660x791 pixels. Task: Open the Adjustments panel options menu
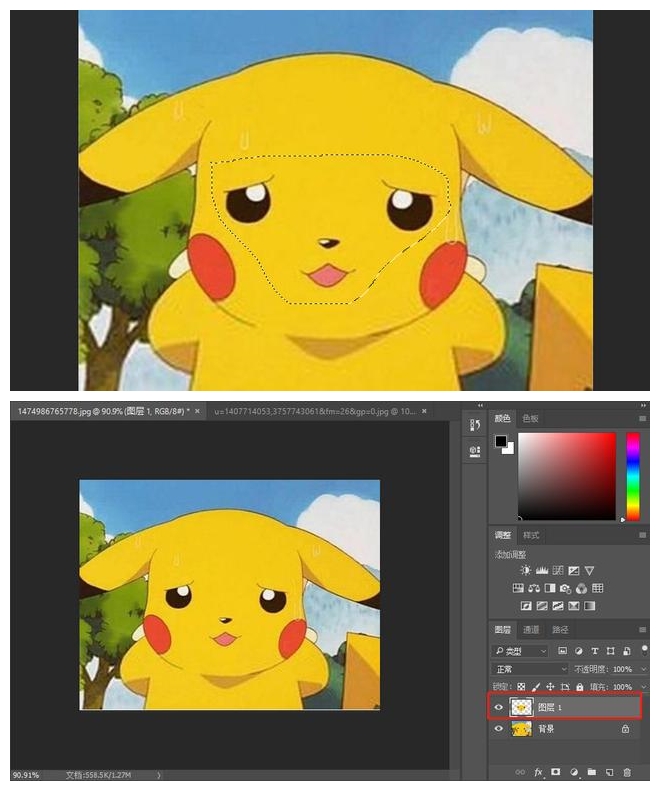642,535
